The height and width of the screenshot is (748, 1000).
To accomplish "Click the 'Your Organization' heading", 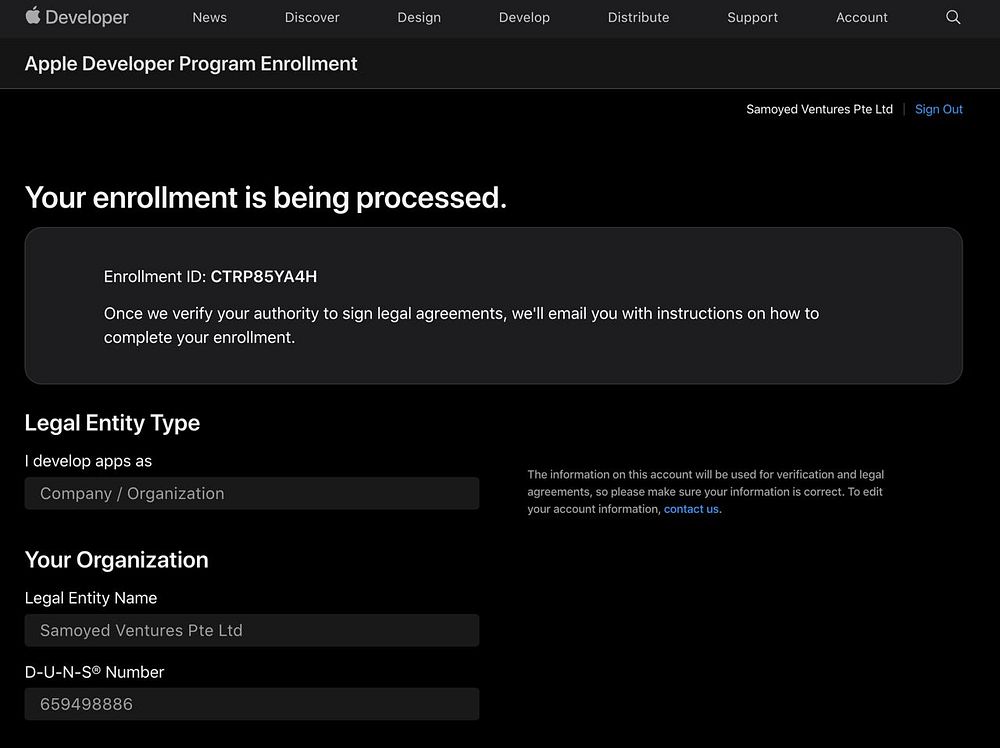I will tap(117, 560).
